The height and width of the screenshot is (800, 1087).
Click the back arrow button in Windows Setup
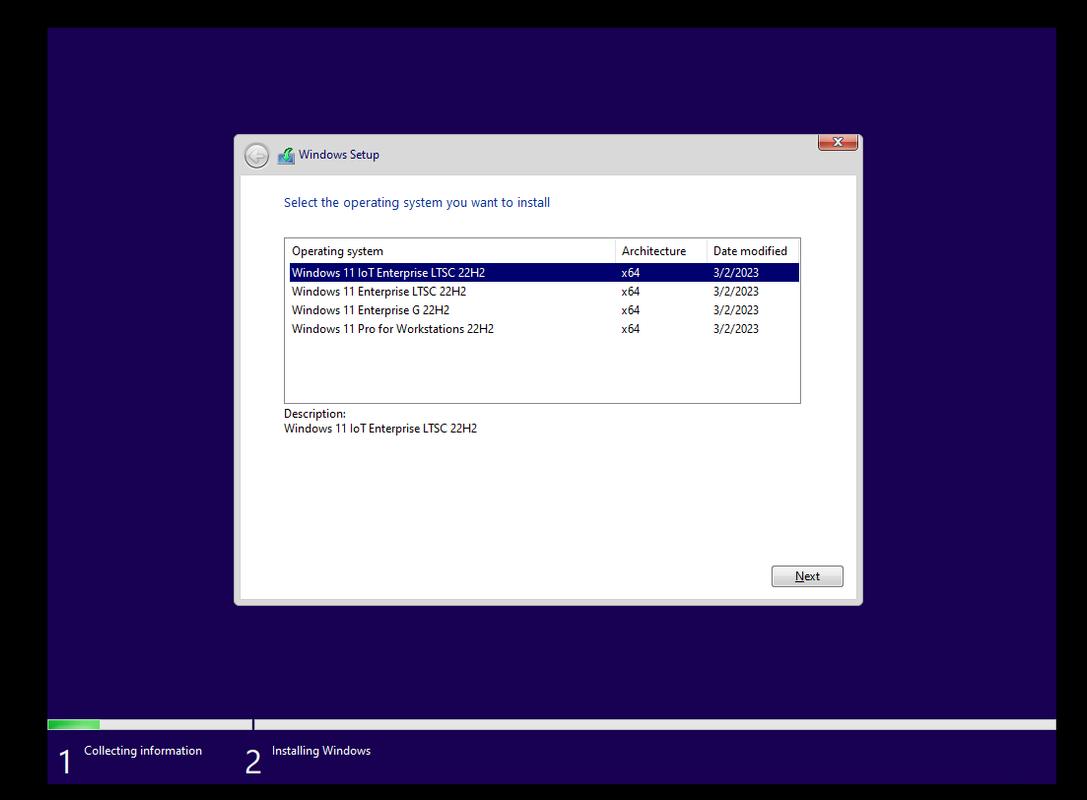[256, 155]
